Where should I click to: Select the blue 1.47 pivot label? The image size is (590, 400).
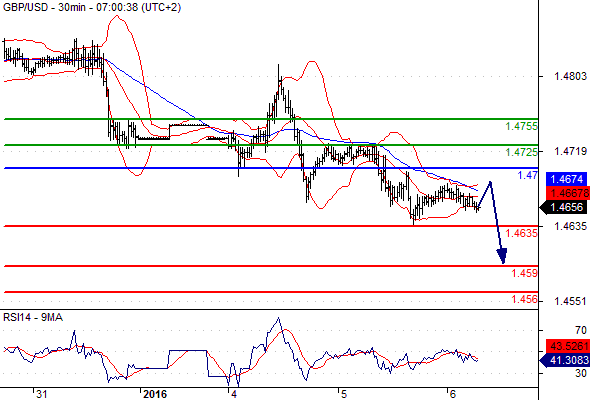click(x=528, y=175)
